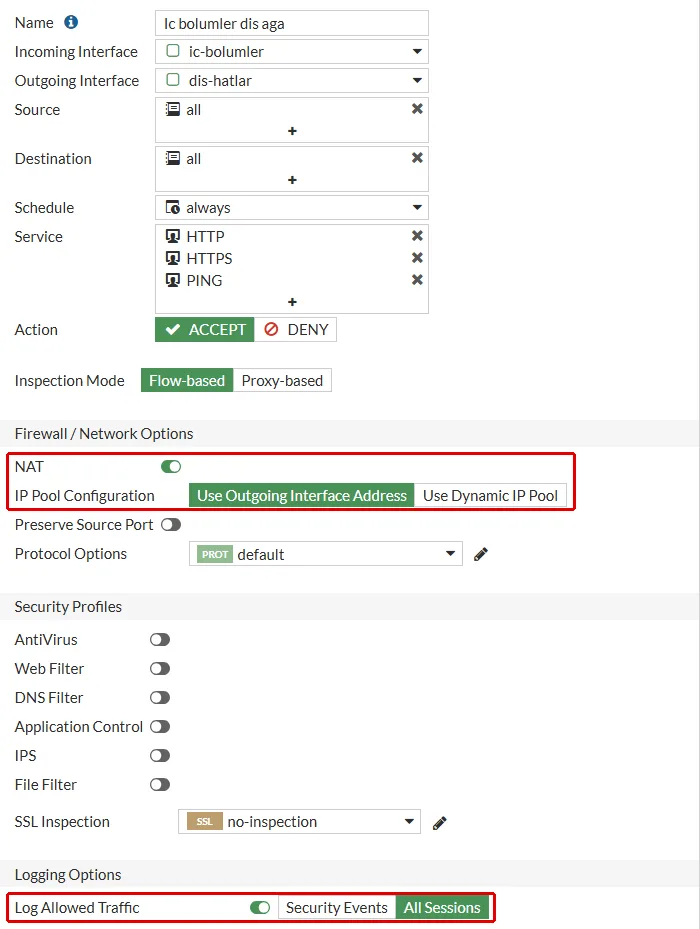Toggle the NAT switch
Viewport: 700px width, 929px height.
pos(171,467)
